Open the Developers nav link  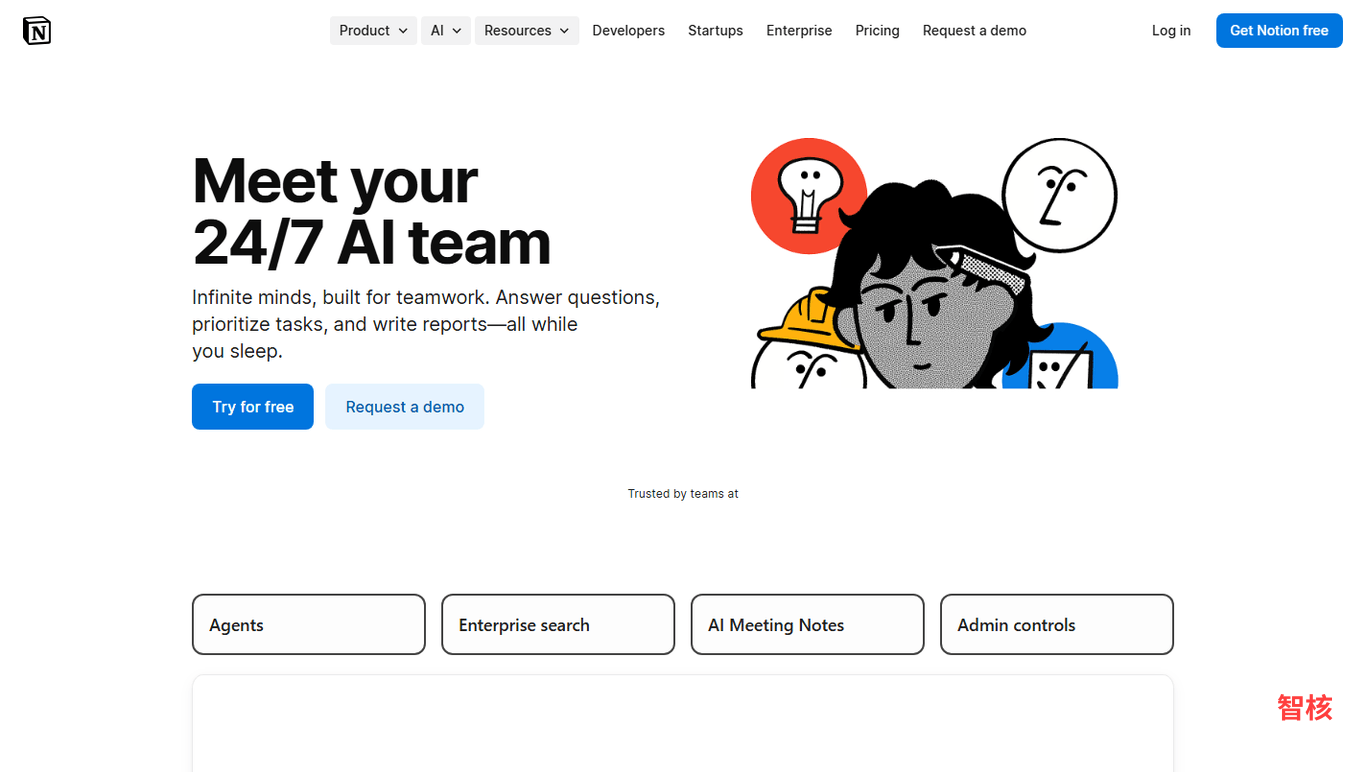(x=628, y=31)
